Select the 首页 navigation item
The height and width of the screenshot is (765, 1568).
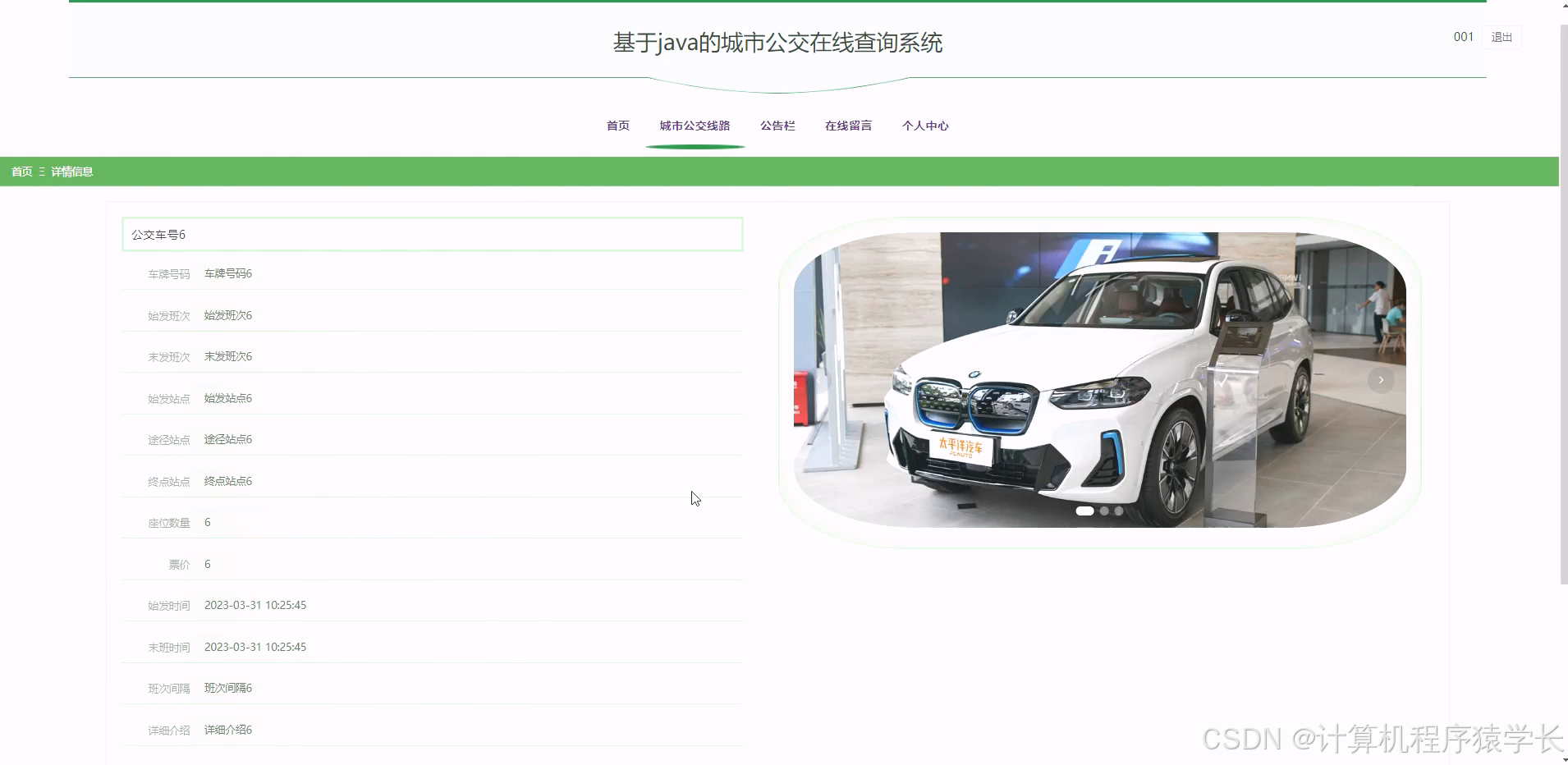(617, 126)
